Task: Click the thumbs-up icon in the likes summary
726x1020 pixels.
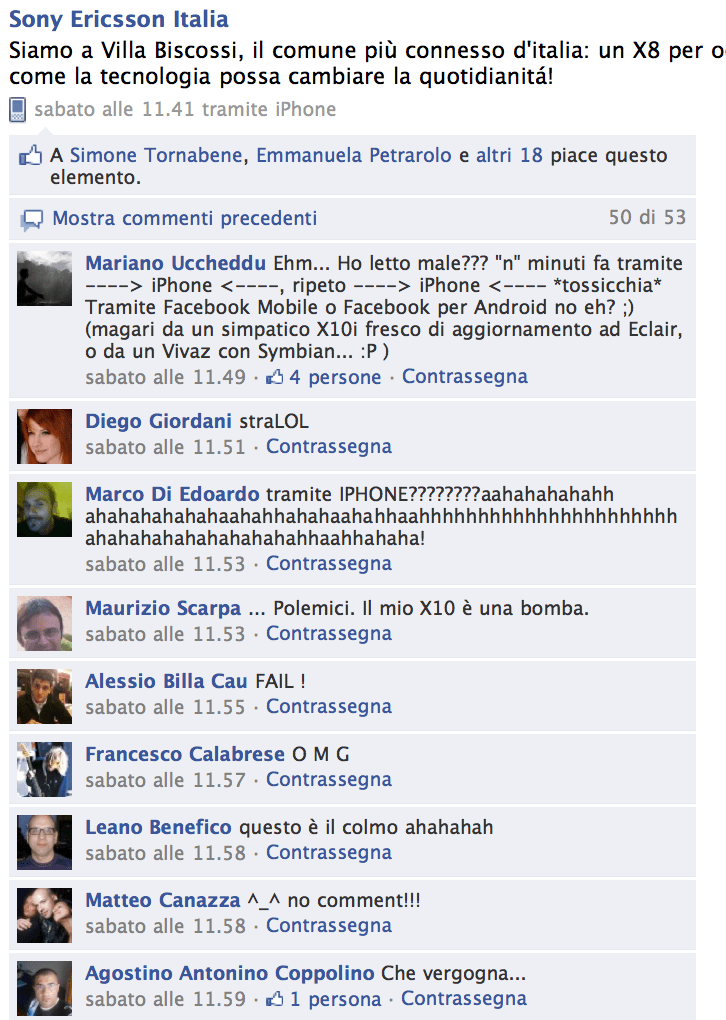Action: click(x=30, y=155)
